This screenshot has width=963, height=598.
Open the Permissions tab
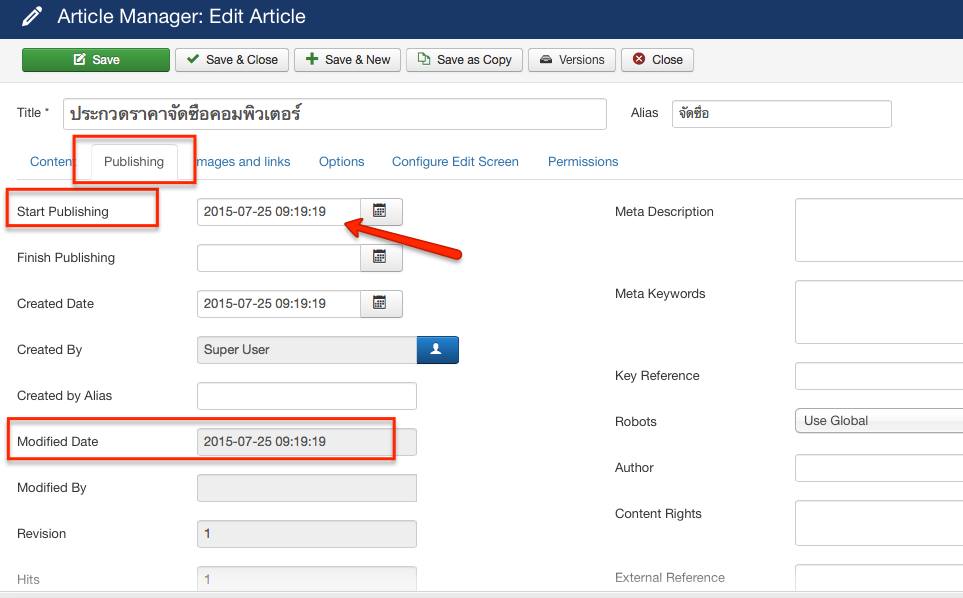click(x=583, y=162)
